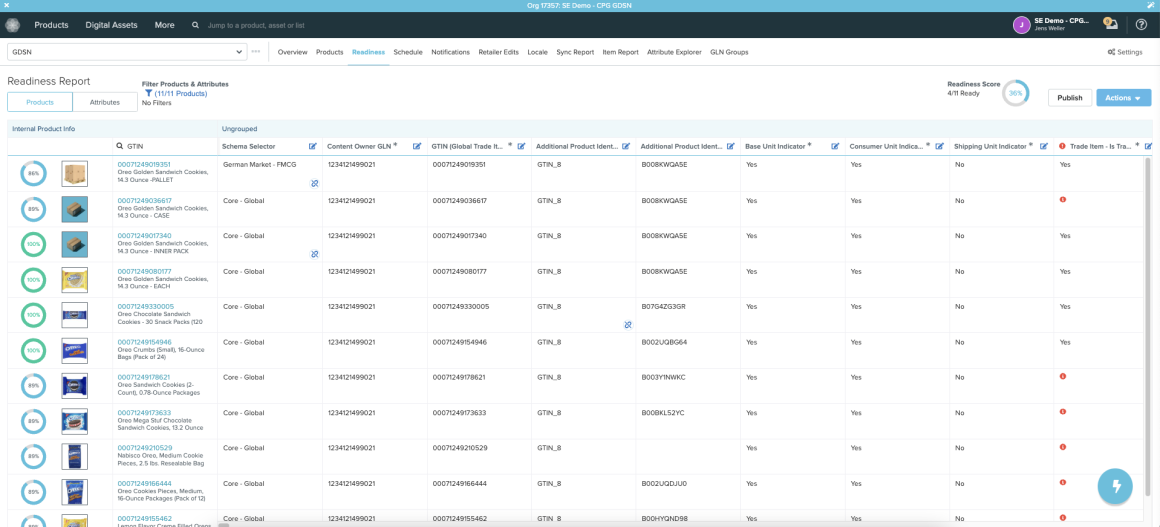Click the table's horizontal scrollbar
Screen dimensions: 1160x527
(x=222, y=525)
